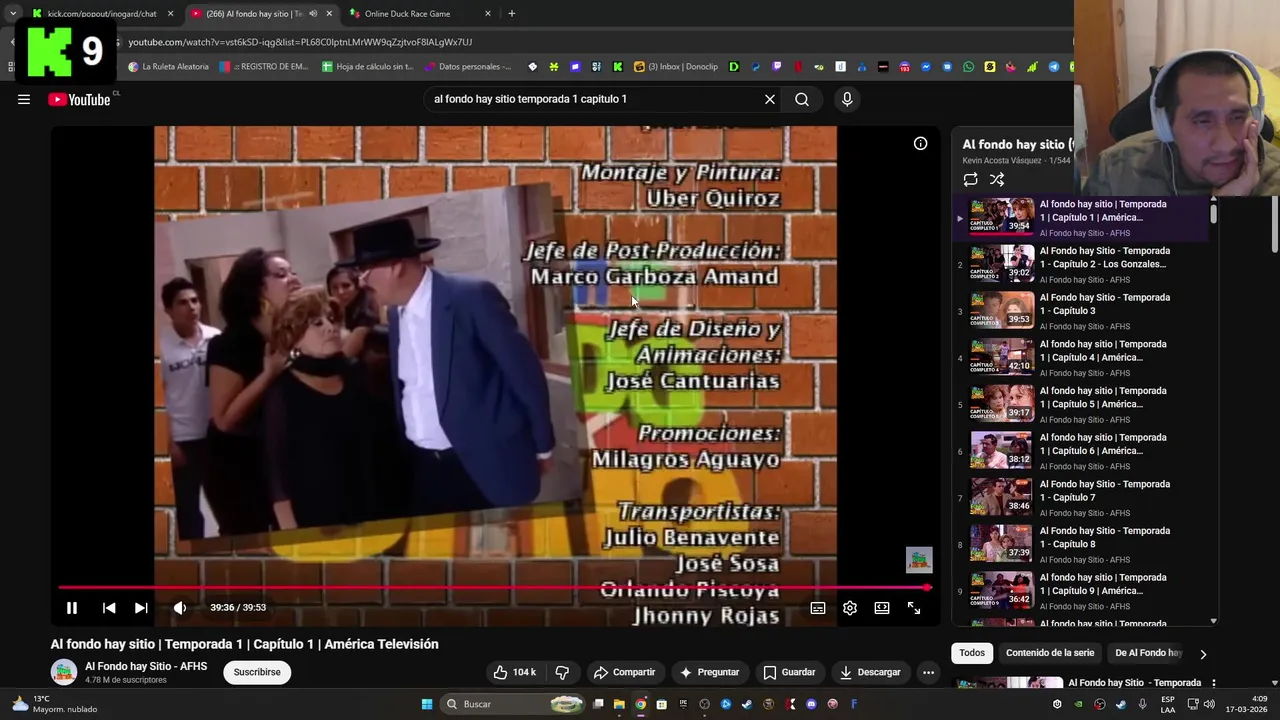Screen dimensions: 1280x720
Task: Run the search with magnifier button
Action: (802, 99)
